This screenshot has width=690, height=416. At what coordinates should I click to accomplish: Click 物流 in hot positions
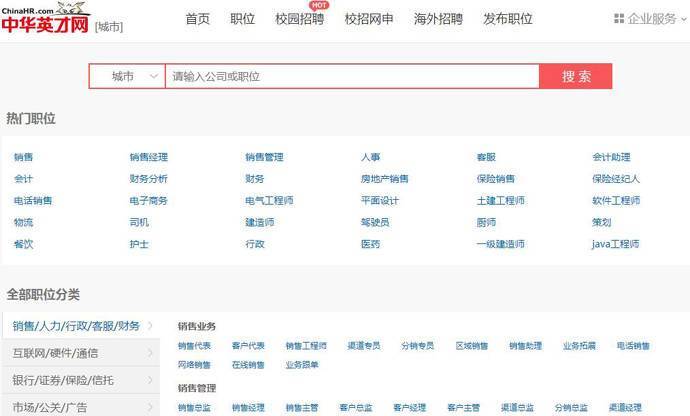tap(23, 222)
